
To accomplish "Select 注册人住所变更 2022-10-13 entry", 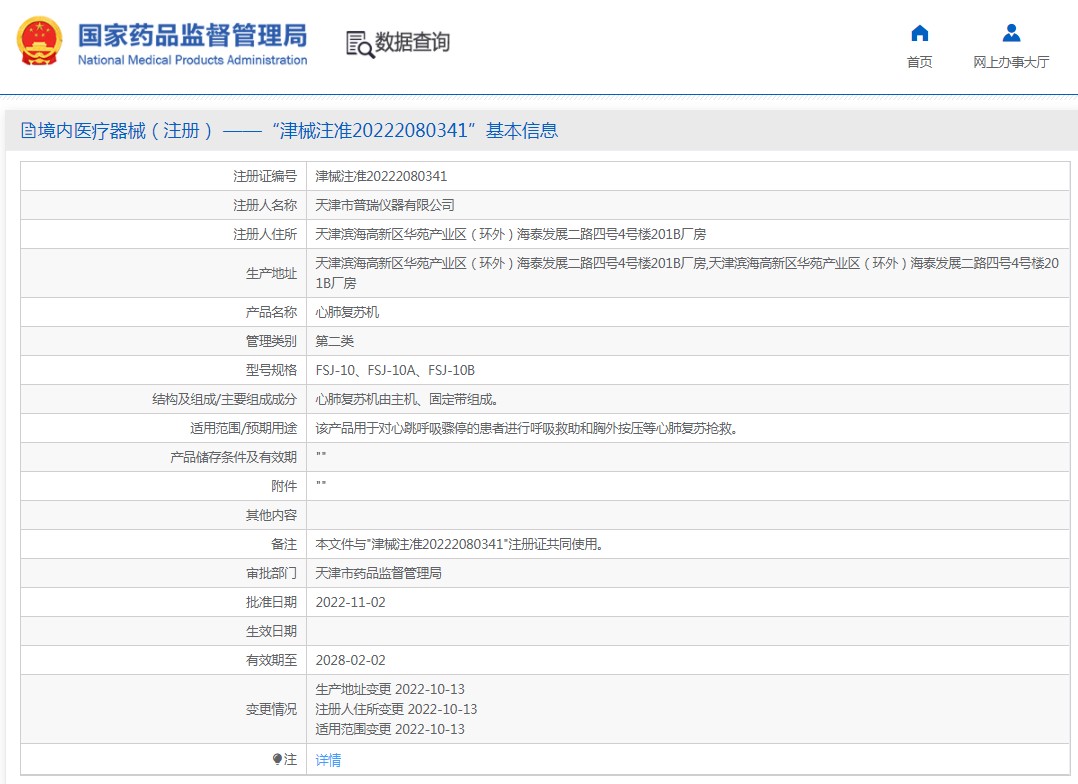I will 396,709.
